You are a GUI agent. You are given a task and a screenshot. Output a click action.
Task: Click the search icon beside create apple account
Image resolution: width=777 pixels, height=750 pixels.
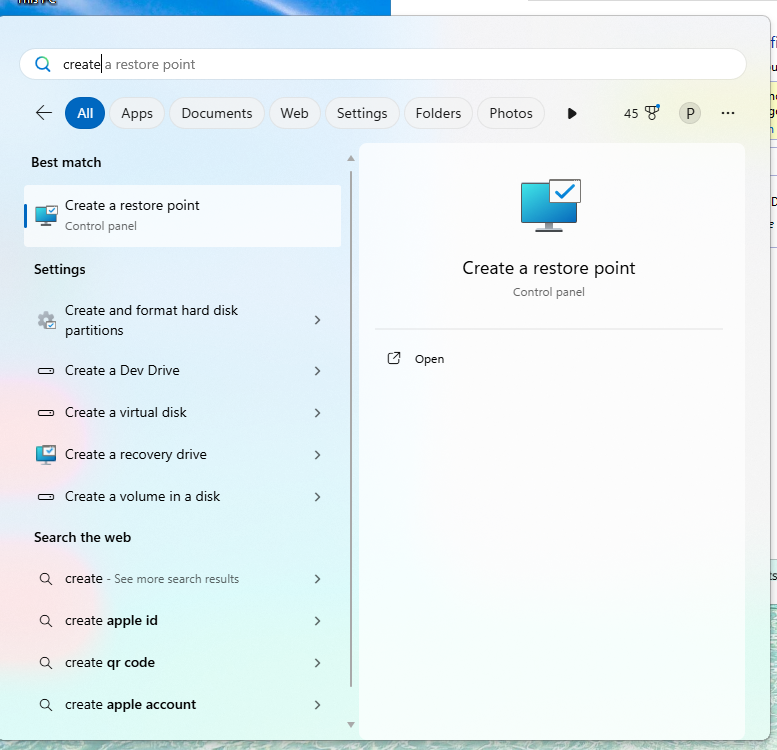(x=46, y=705)
